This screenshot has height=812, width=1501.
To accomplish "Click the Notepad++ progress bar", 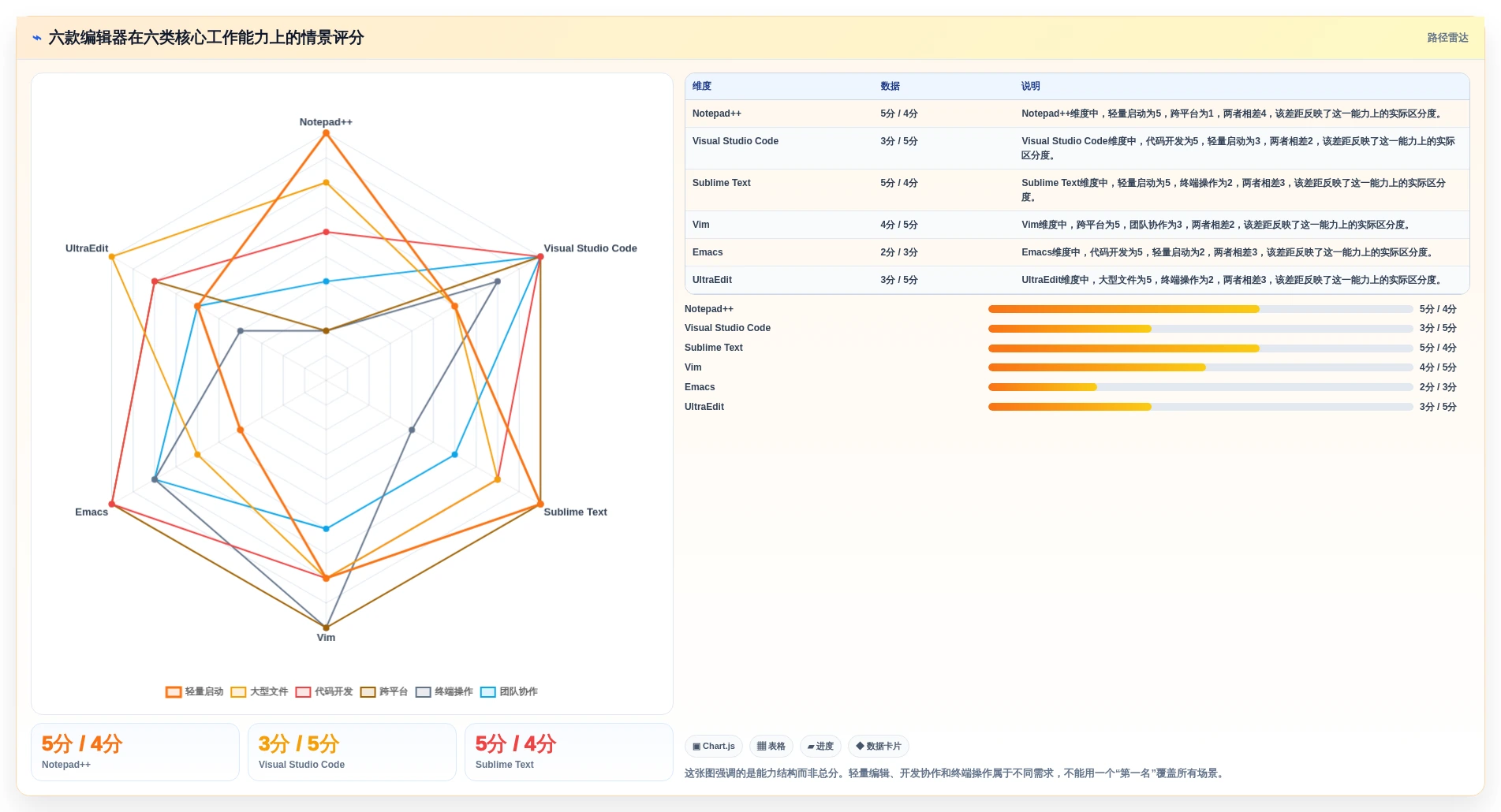I will click(1200, 309).
